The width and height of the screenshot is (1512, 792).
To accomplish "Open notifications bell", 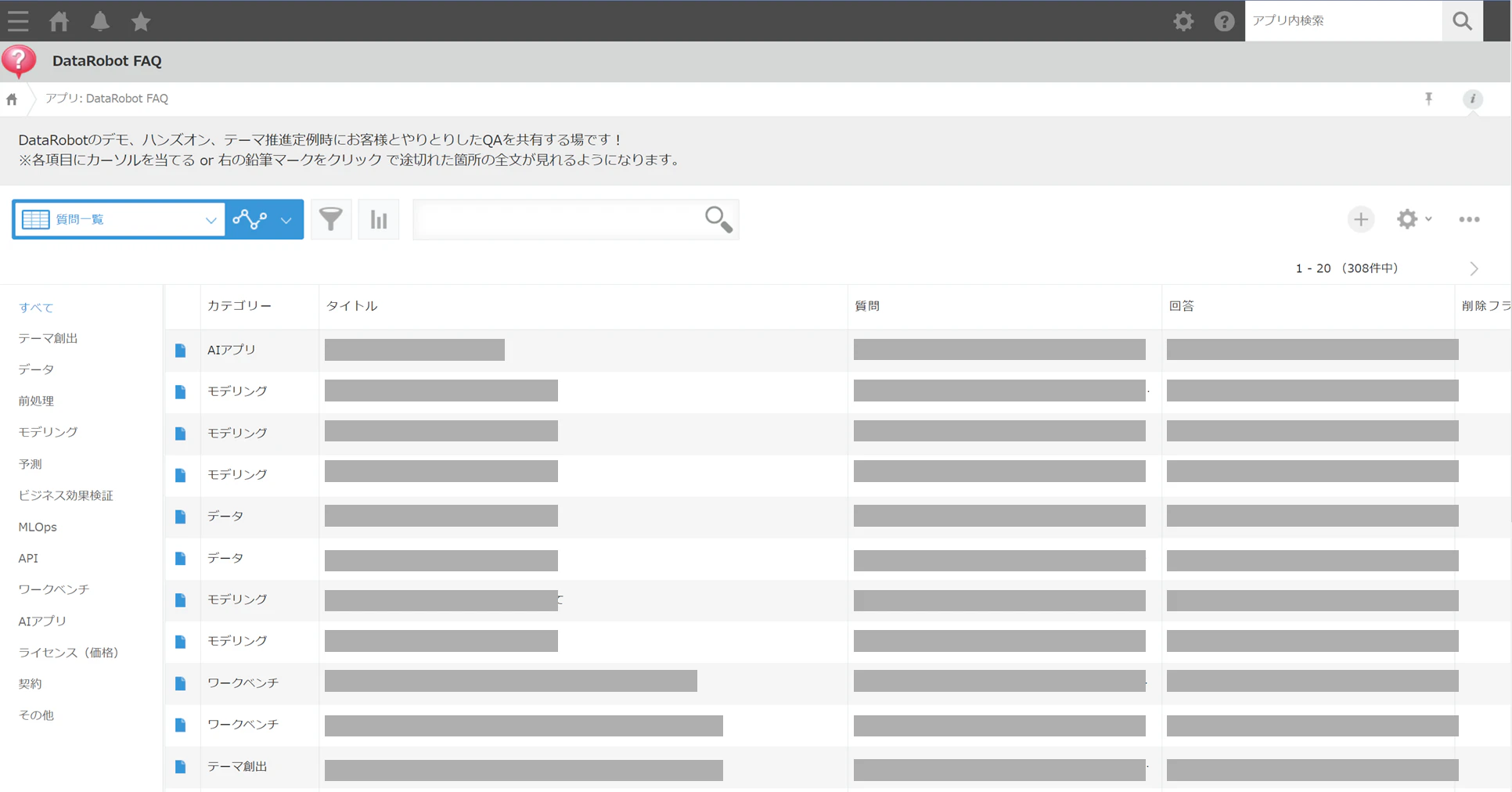I will point(100,21).
